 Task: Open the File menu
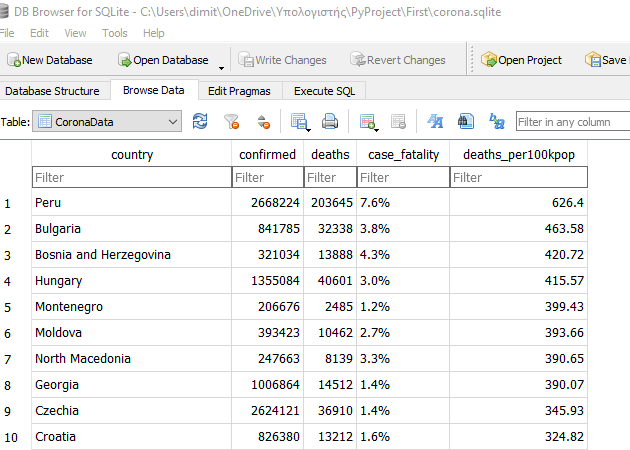6,33
